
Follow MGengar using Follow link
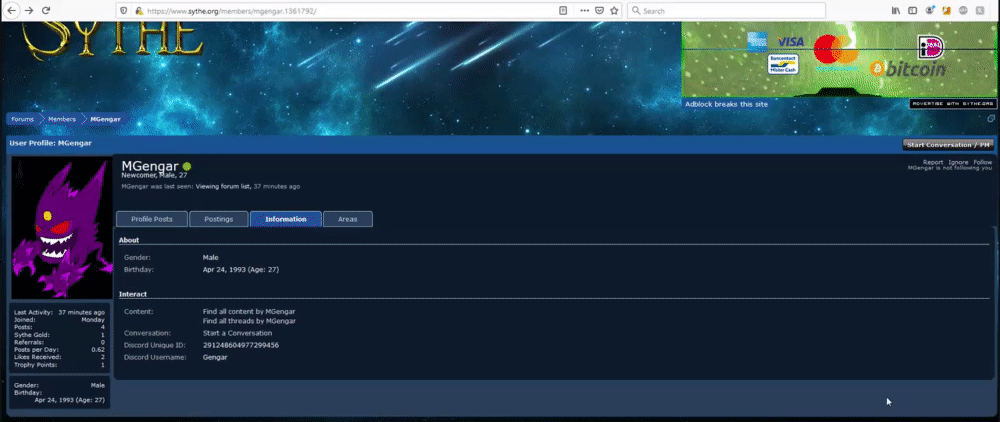983,163
